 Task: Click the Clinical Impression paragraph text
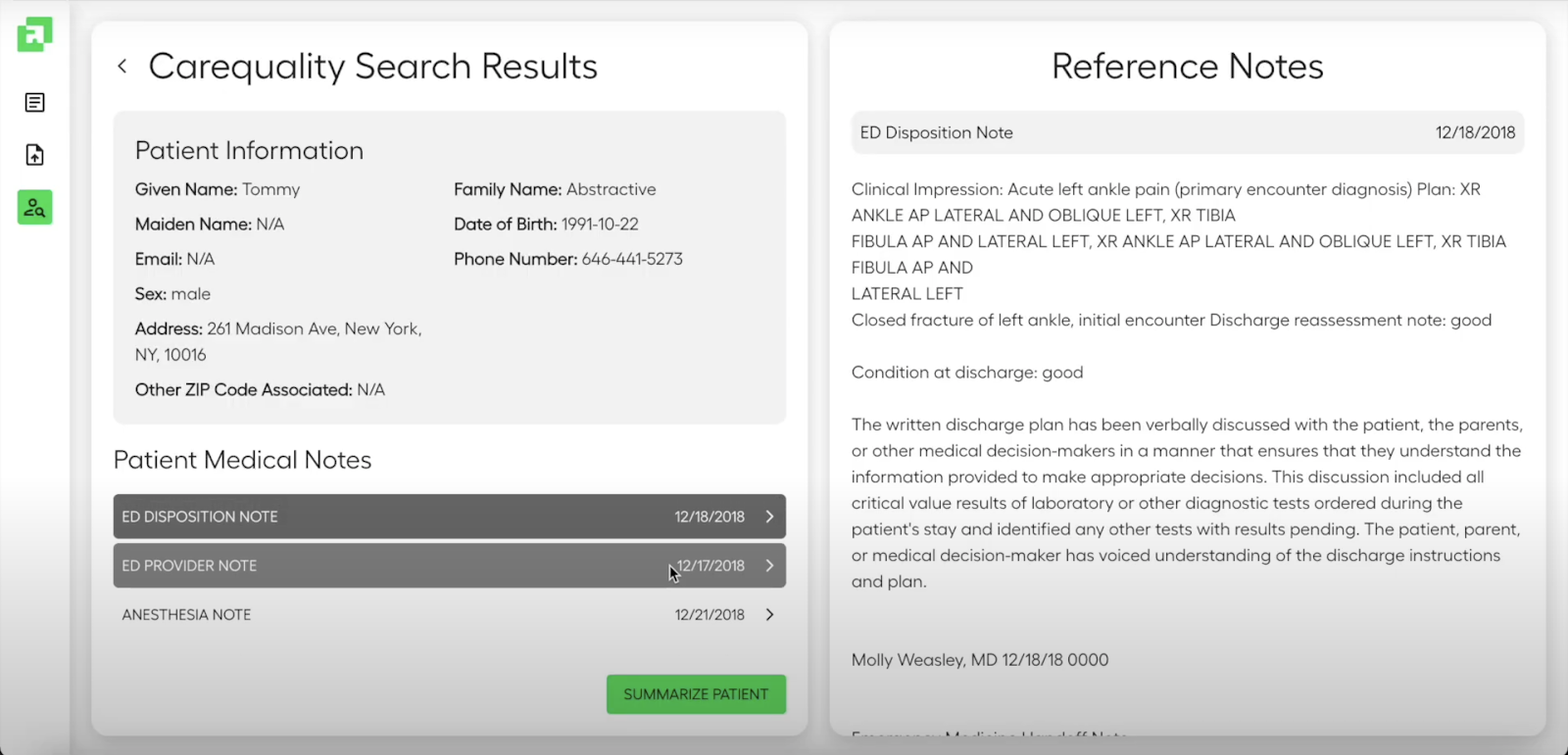point(1179,241)
